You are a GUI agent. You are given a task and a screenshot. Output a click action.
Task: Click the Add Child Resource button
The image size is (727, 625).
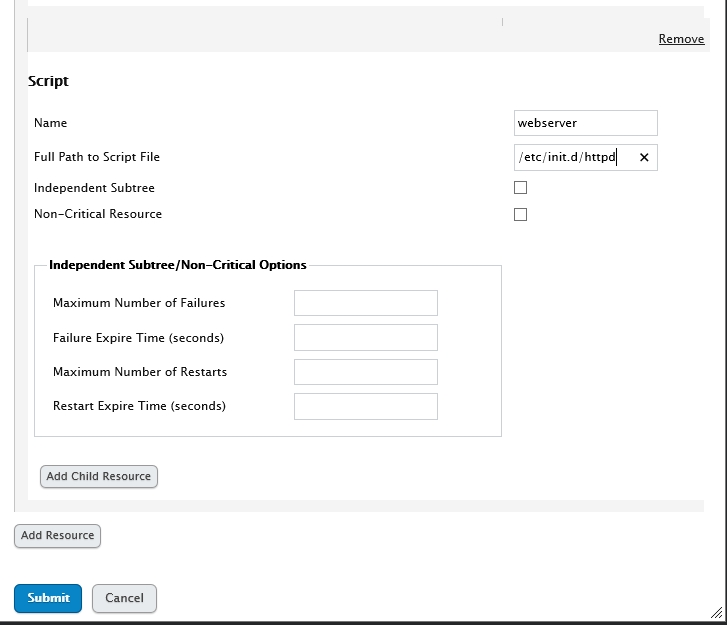(x=99, y=476)
